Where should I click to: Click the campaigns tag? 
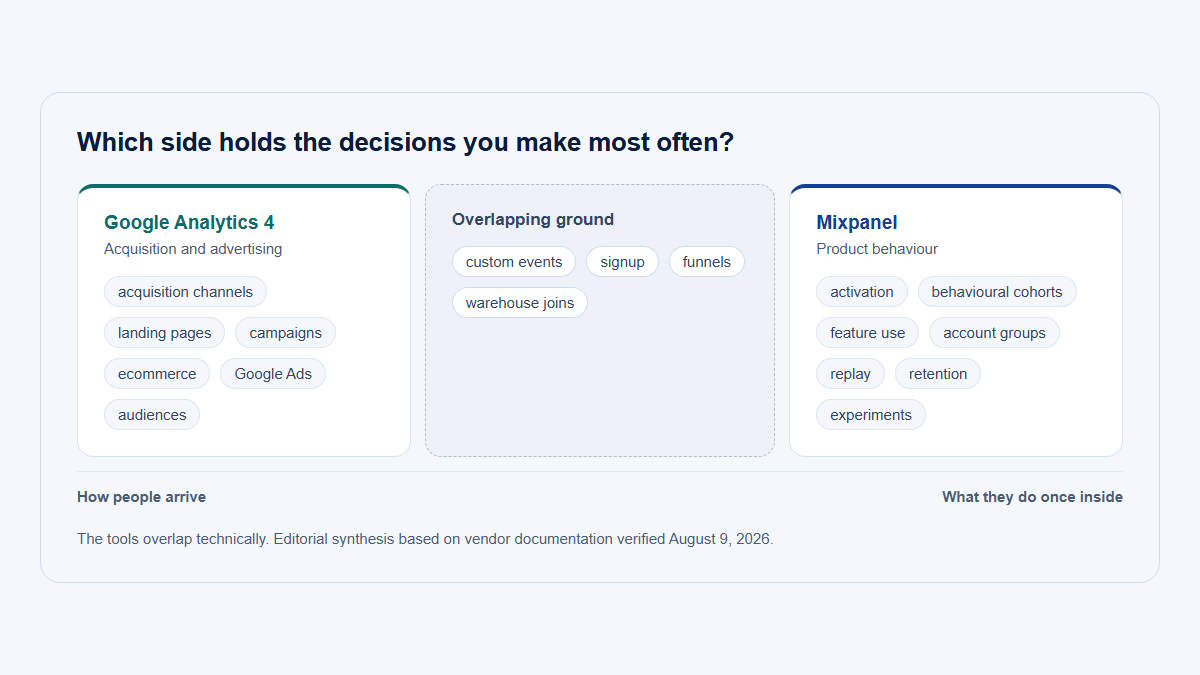click(285, 333)
